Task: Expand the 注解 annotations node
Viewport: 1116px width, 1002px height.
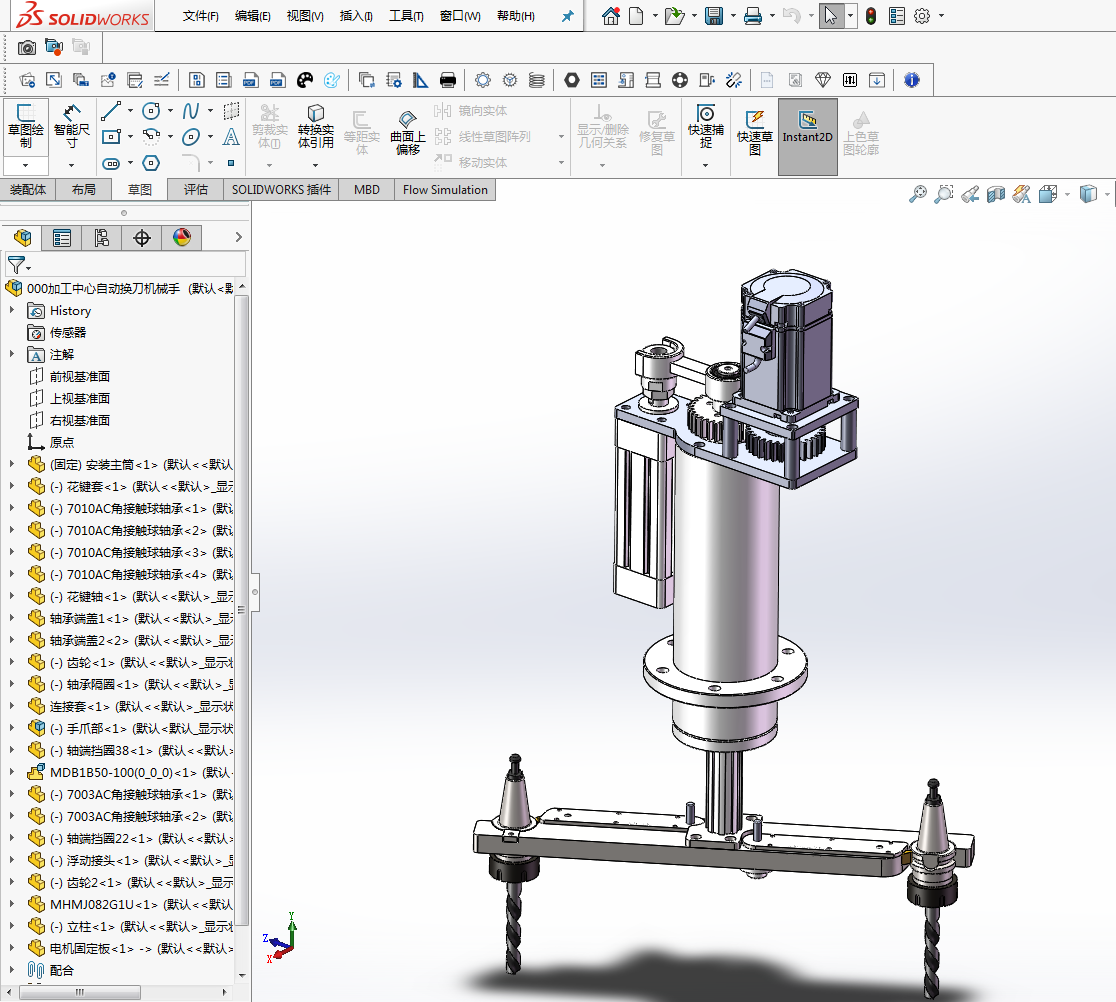Action: tap(12, 355)
